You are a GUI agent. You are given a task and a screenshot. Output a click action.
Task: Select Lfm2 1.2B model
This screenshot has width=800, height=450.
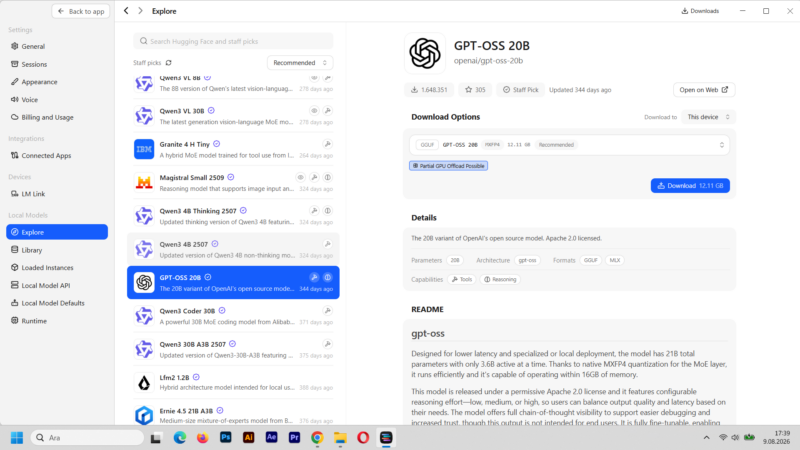233,382
